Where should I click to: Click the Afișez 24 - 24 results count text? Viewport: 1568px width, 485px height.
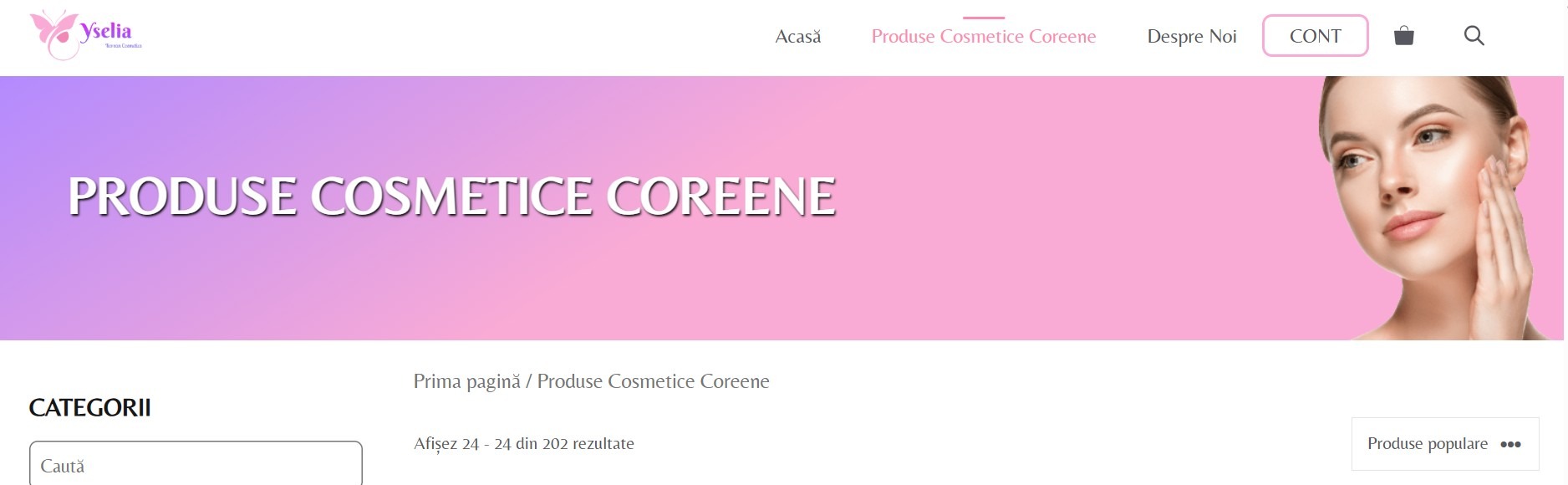[524, 444]
